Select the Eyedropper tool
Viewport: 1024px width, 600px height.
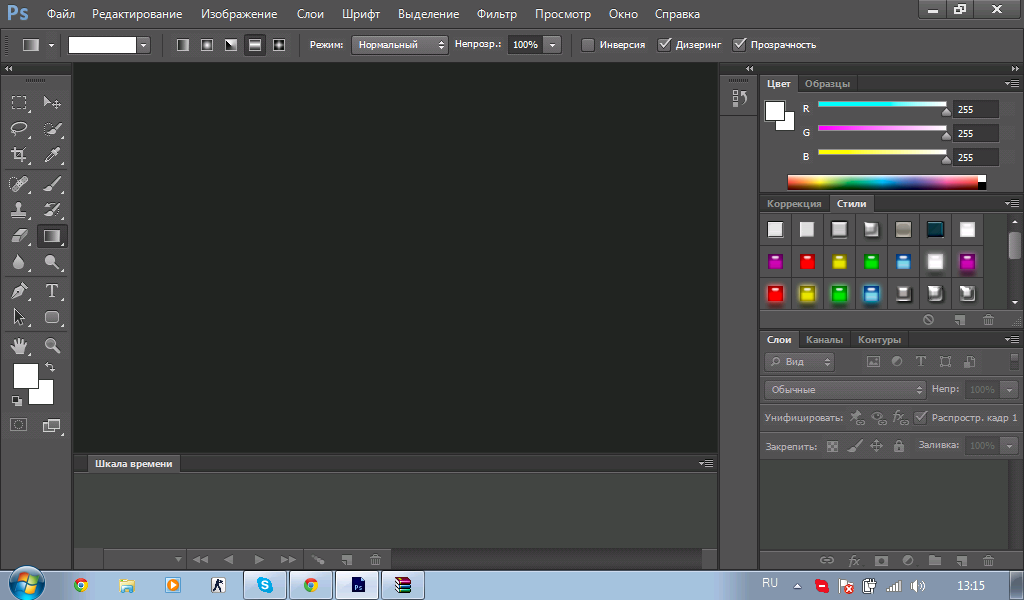pos(52,155)
